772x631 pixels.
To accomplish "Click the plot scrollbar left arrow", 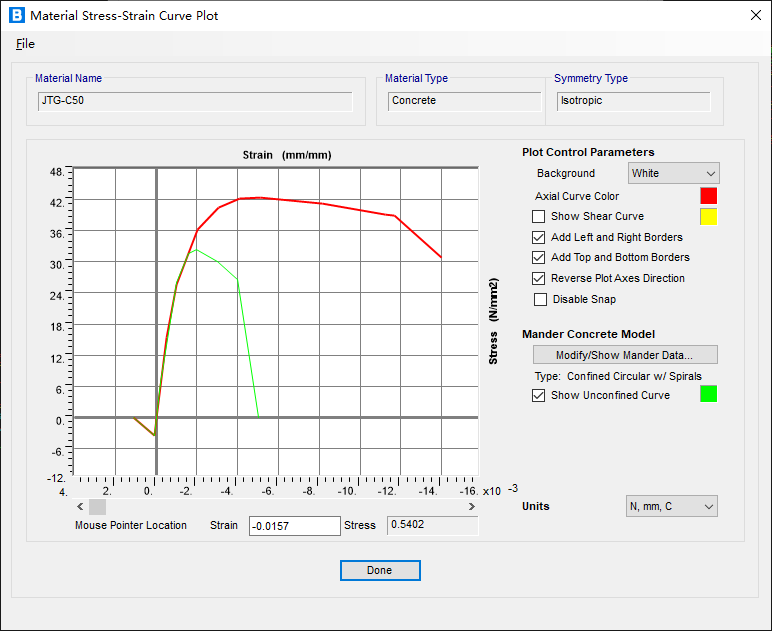I will pyautogui.click(x=80, y=506).
